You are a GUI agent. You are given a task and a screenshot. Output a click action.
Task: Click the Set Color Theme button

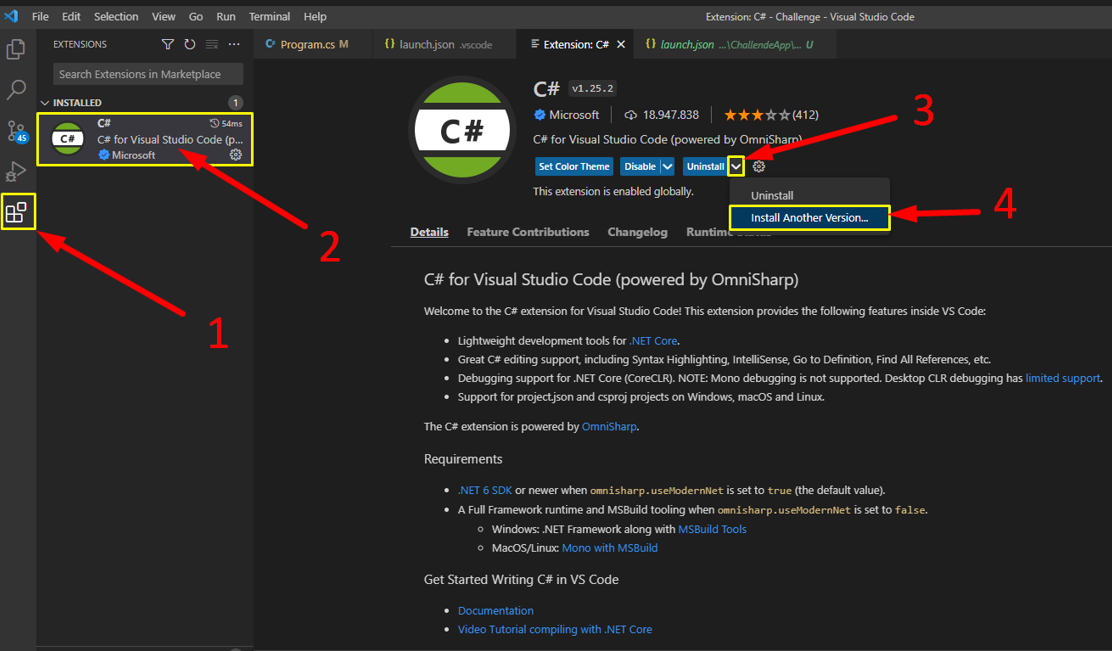574,167
